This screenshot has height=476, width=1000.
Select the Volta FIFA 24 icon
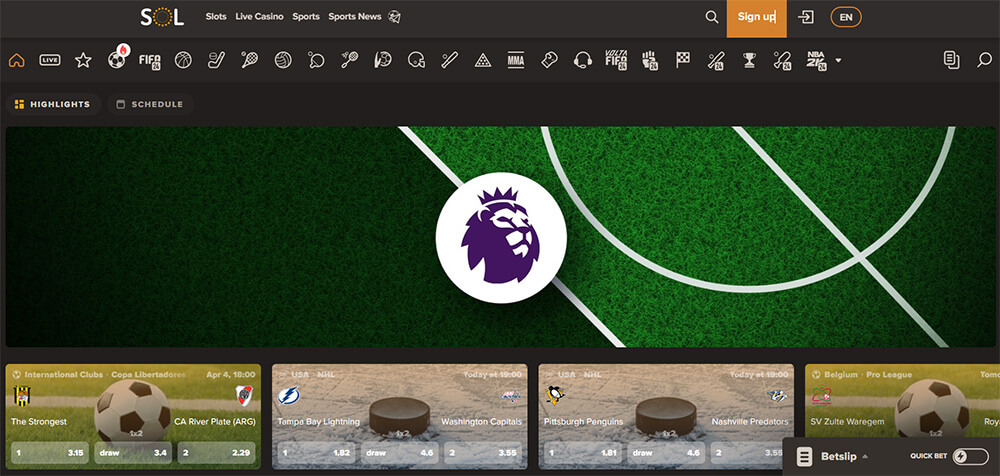coord(616,61)
